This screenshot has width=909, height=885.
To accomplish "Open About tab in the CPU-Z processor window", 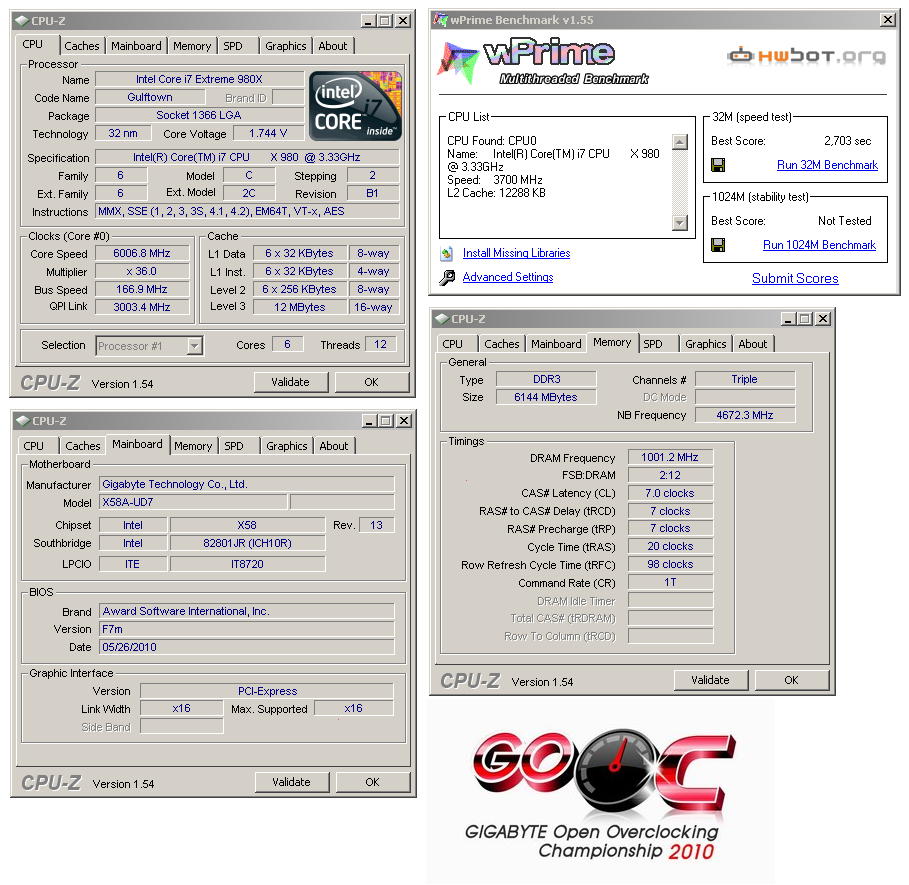I will click(333, 46).
